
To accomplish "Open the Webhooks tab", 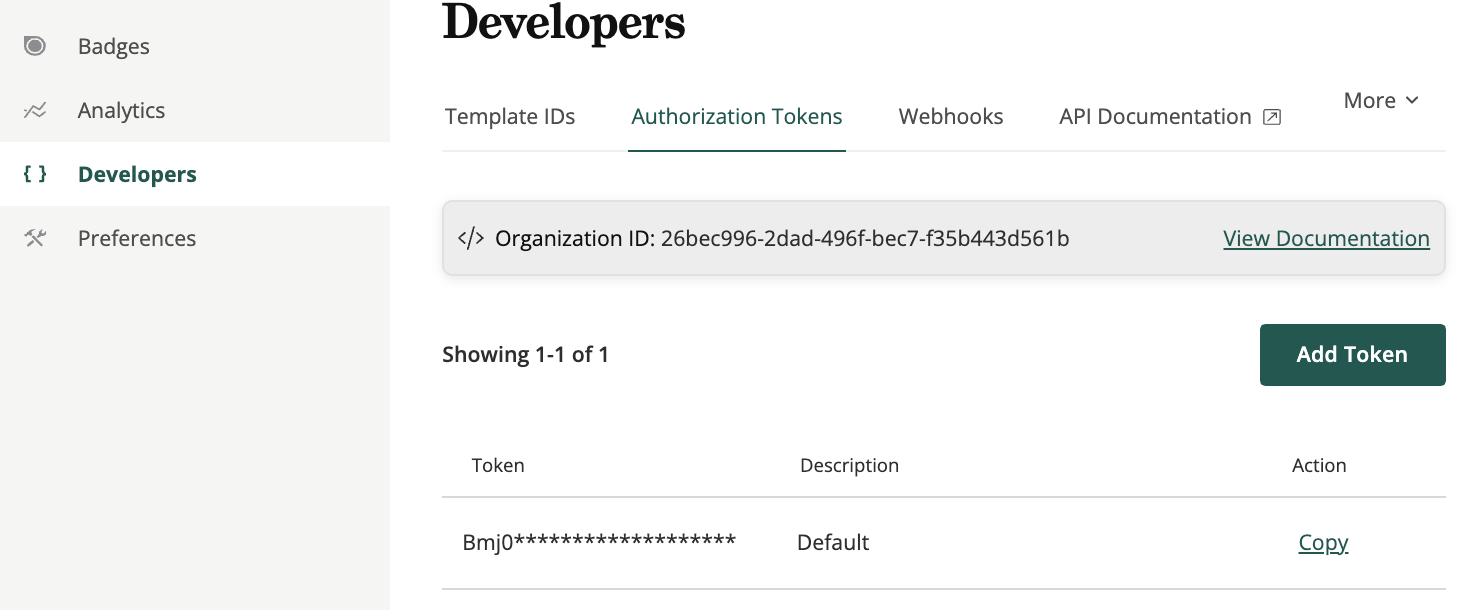I will click(951, 117).
